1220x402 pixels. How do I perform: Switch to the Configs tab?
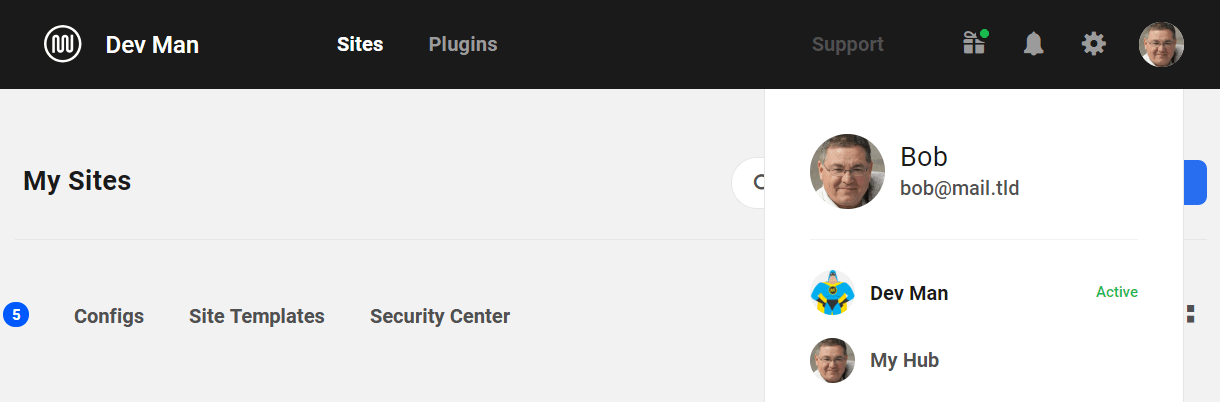[109, 316]
